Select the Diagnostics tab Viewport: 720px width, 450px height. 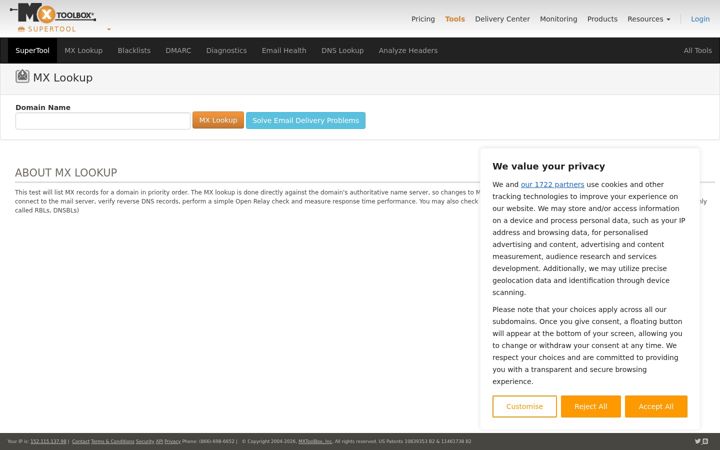(226, 51)
